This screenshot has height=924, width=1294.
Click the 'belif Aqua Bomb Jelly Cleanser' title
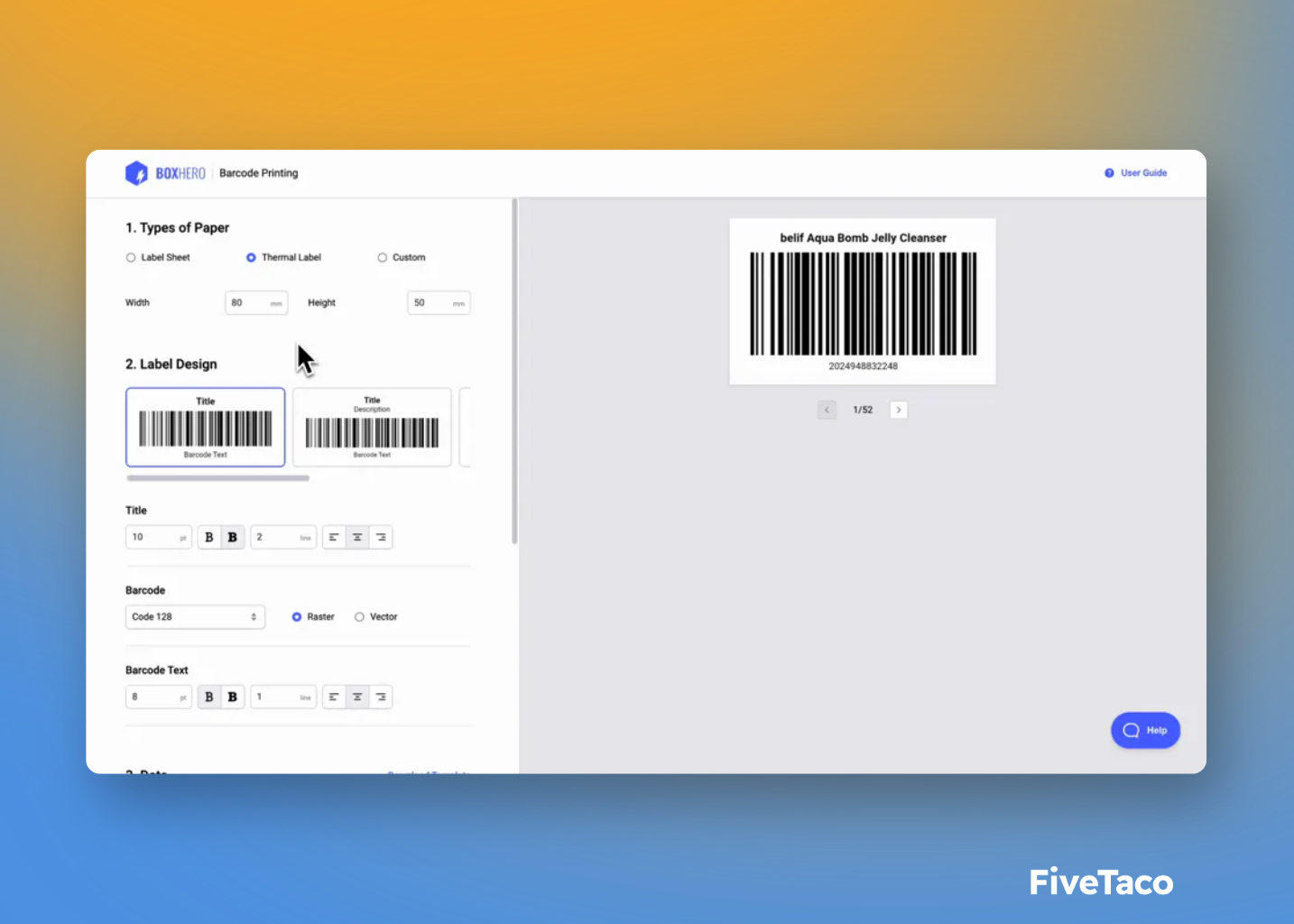pos(864,238)
